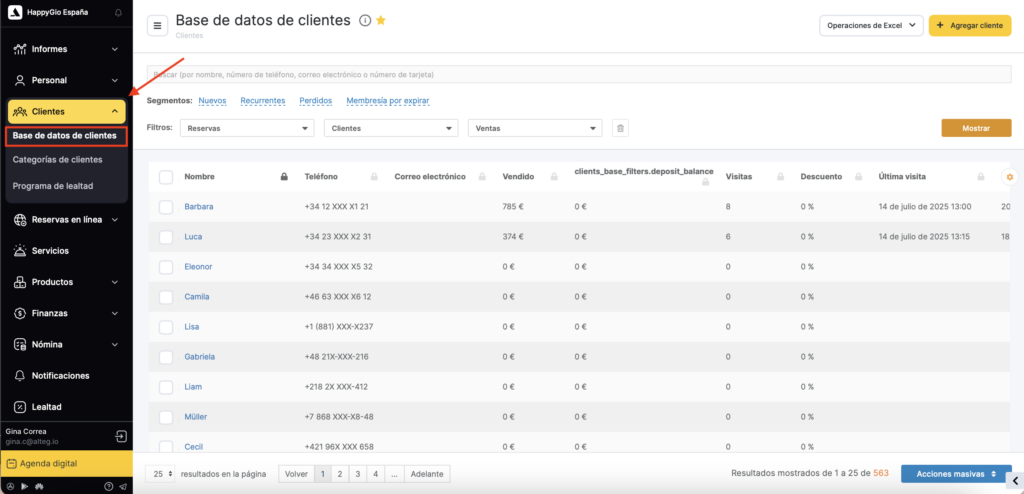Click the hamburger menu toggle button

[x=158, y=26]
